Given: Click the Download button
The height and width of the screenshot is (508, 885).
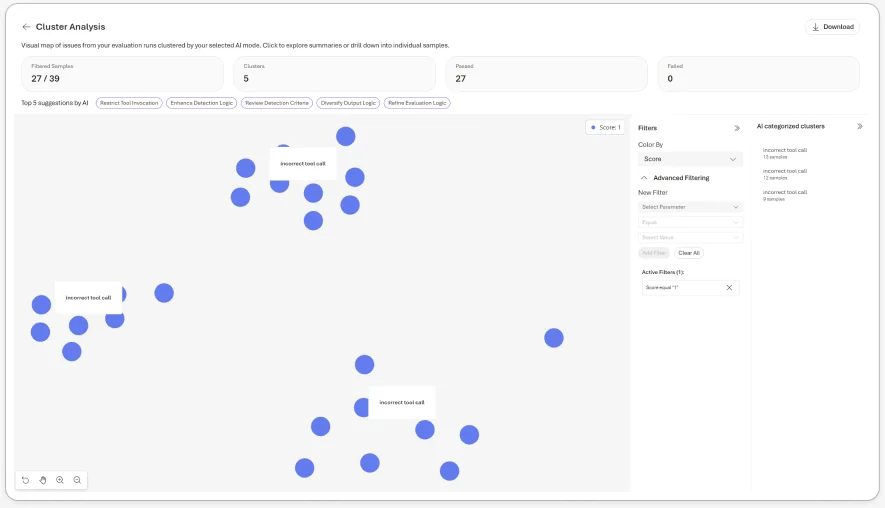Looking at the screenshot, I should pos(833,27).
